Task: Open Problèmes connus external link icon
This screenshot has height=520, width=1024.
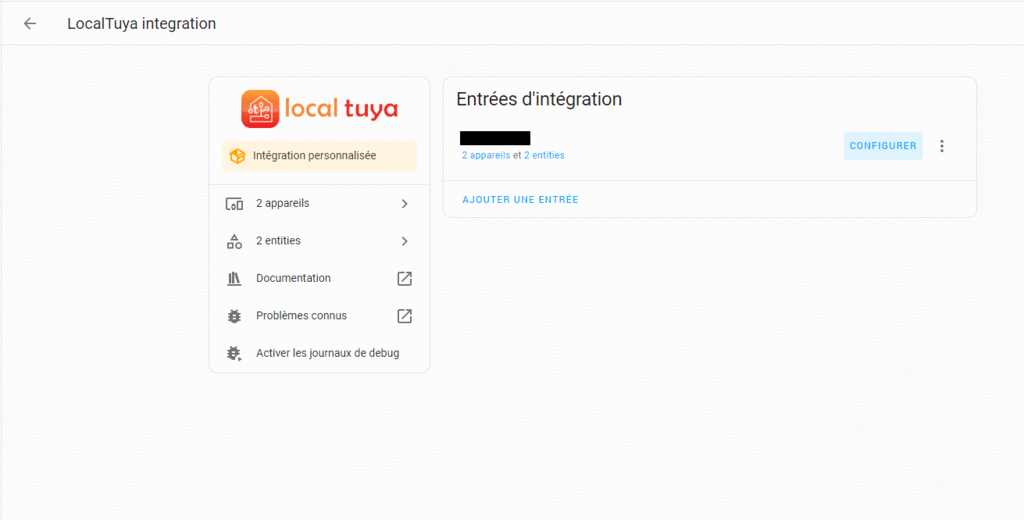Action: coord(404,316)
